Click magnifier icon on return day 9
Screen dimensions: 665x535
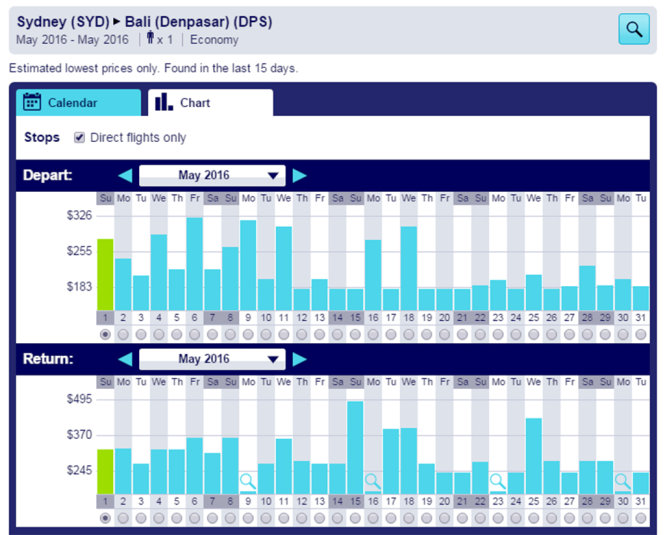tap(248, 481)
